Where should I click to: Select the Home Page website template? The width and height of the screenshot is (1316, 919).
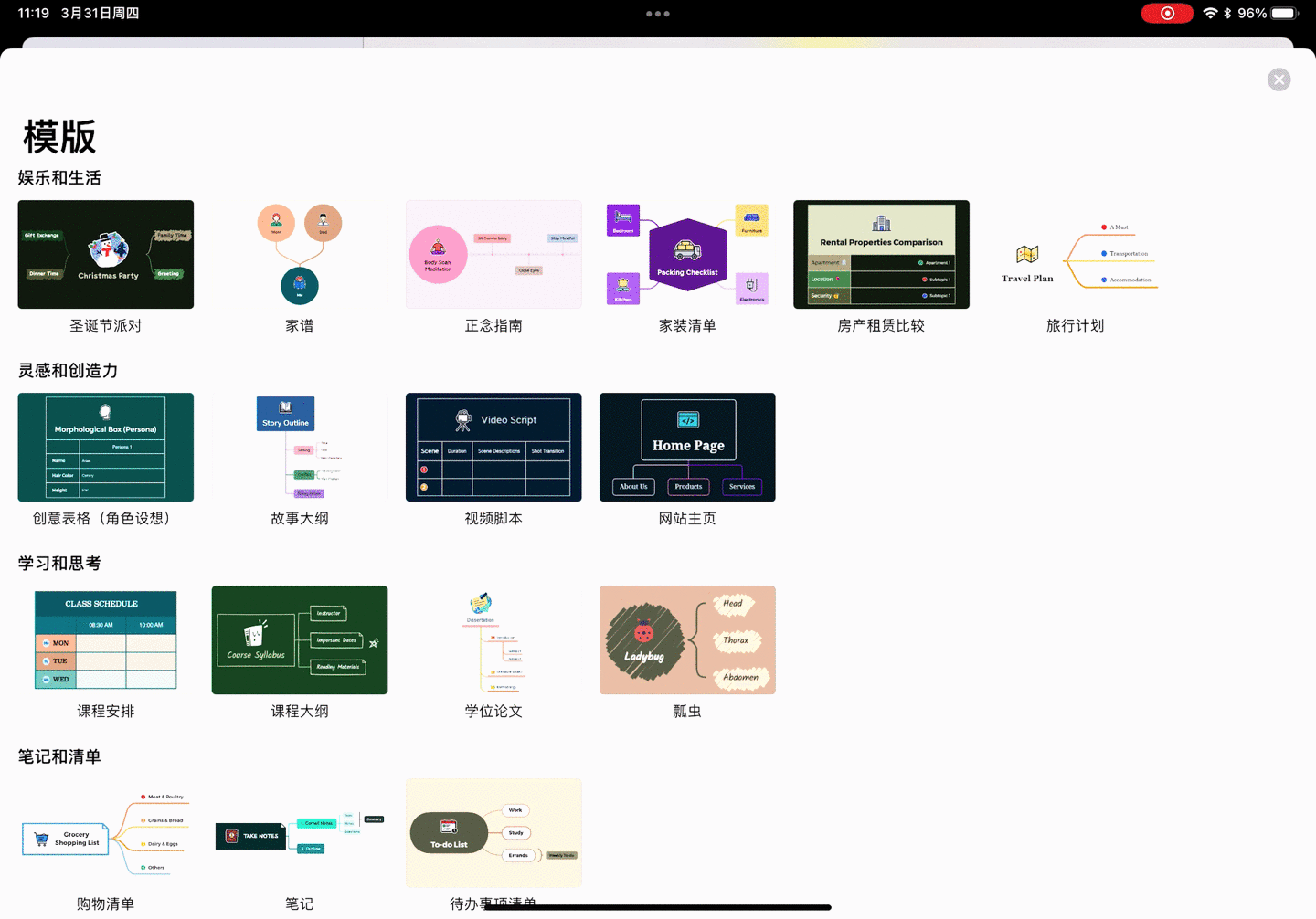(687, 447)
